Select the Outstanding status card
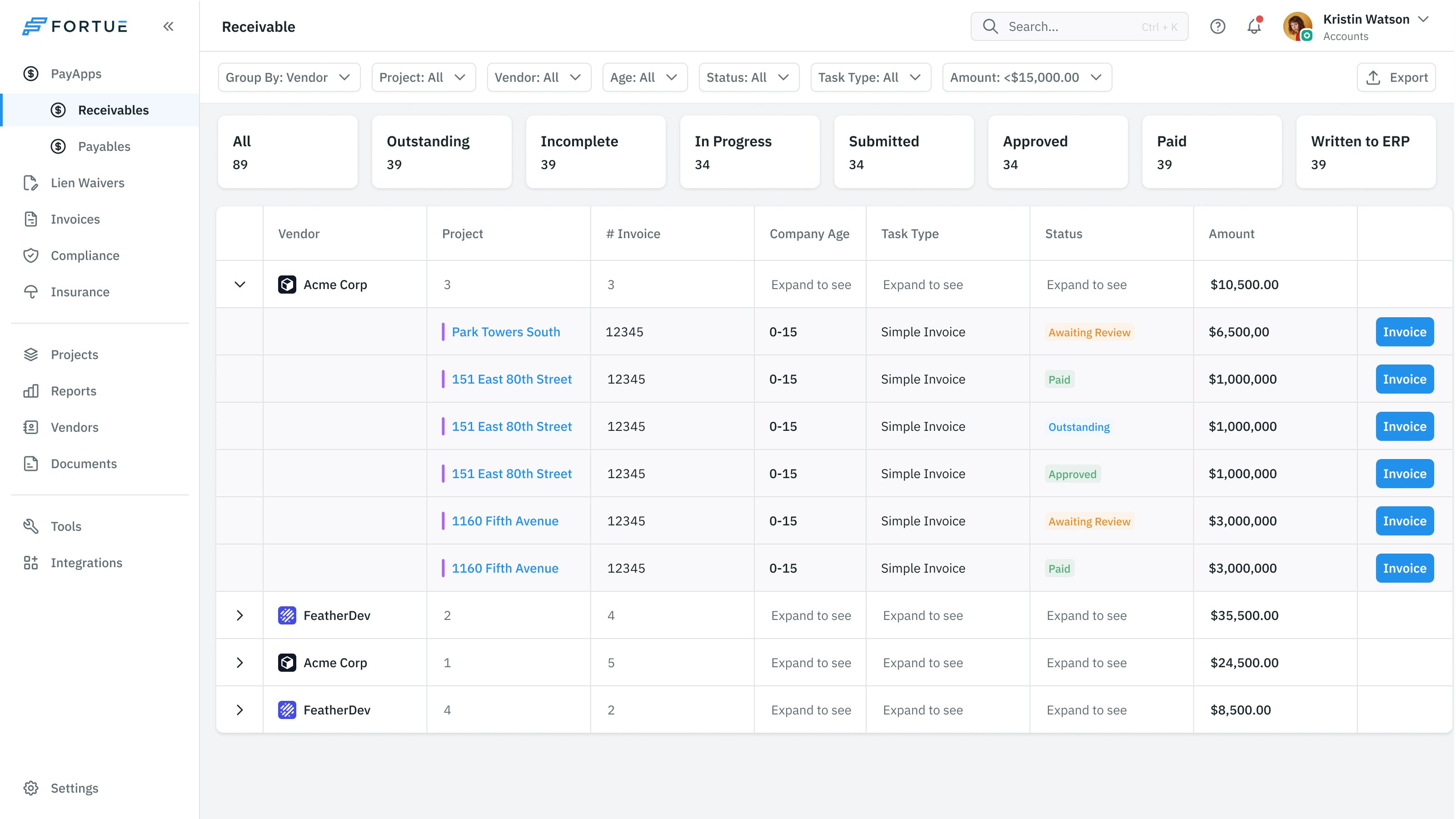This screenshot has width=1456, height=819. tap(441, 152)
